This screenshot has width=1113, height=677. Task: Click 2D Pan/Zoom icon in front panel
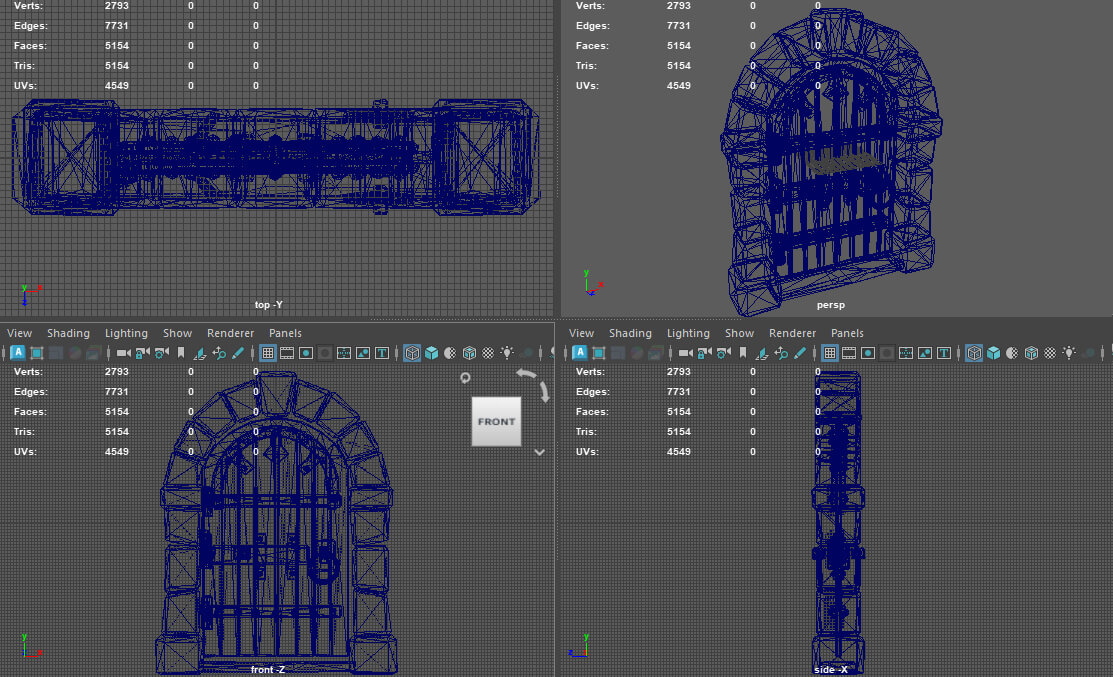click(219, 353)
